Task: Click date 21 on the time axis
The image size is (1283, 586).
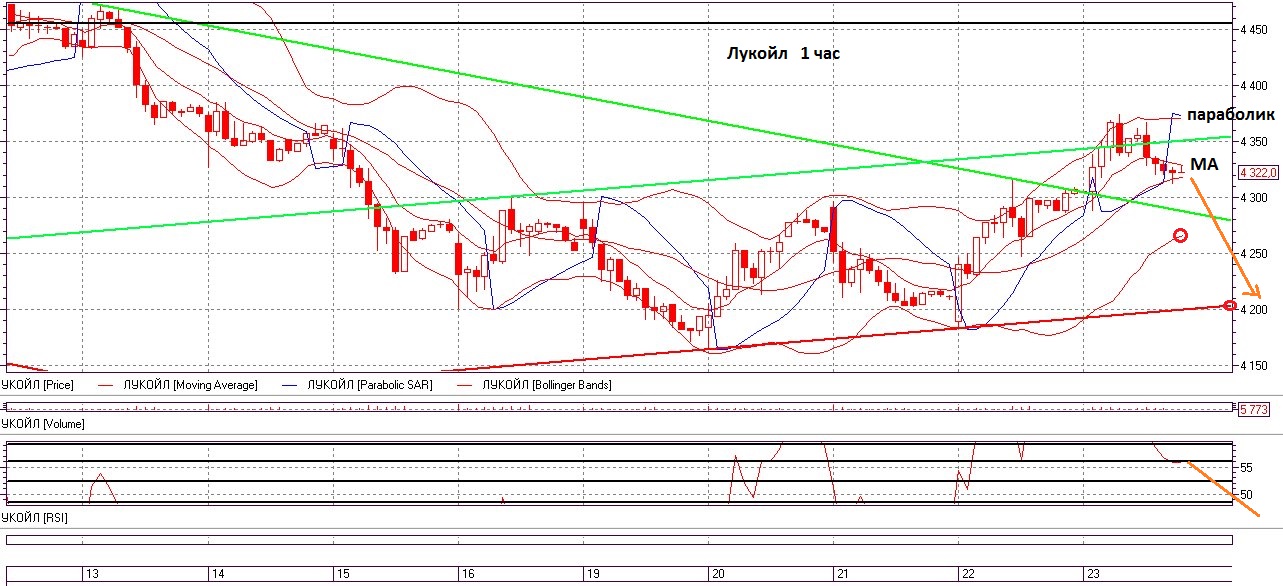Action: click(x=843, y=575)
